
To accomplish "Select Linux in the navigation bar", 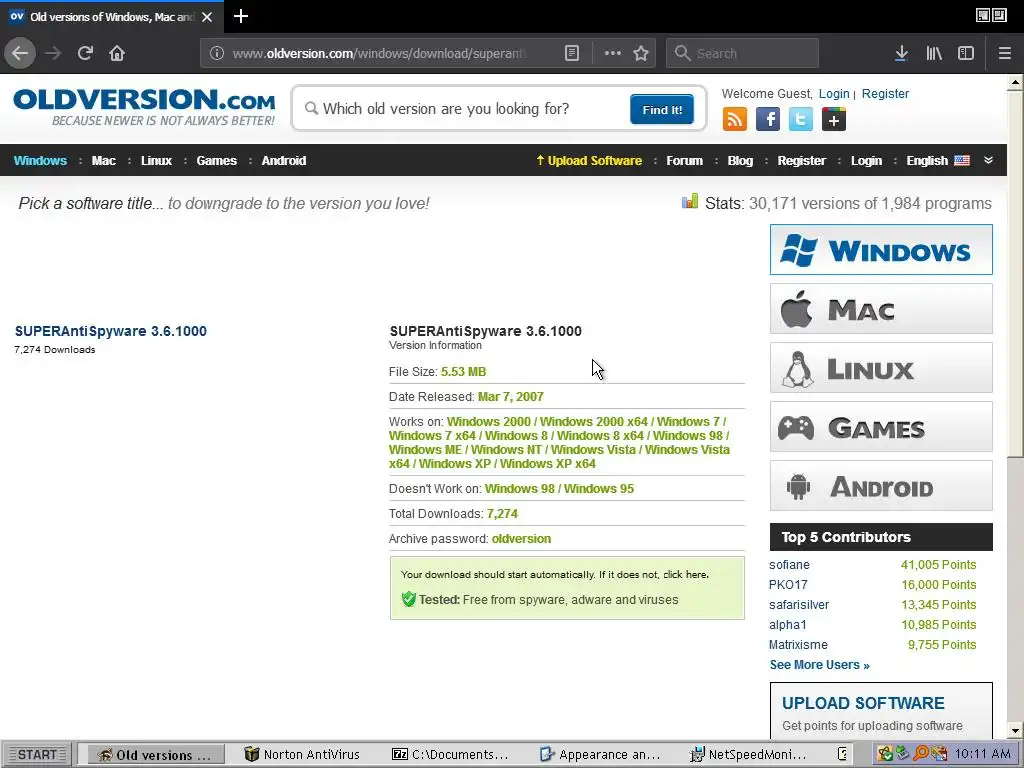I will 157,161.
